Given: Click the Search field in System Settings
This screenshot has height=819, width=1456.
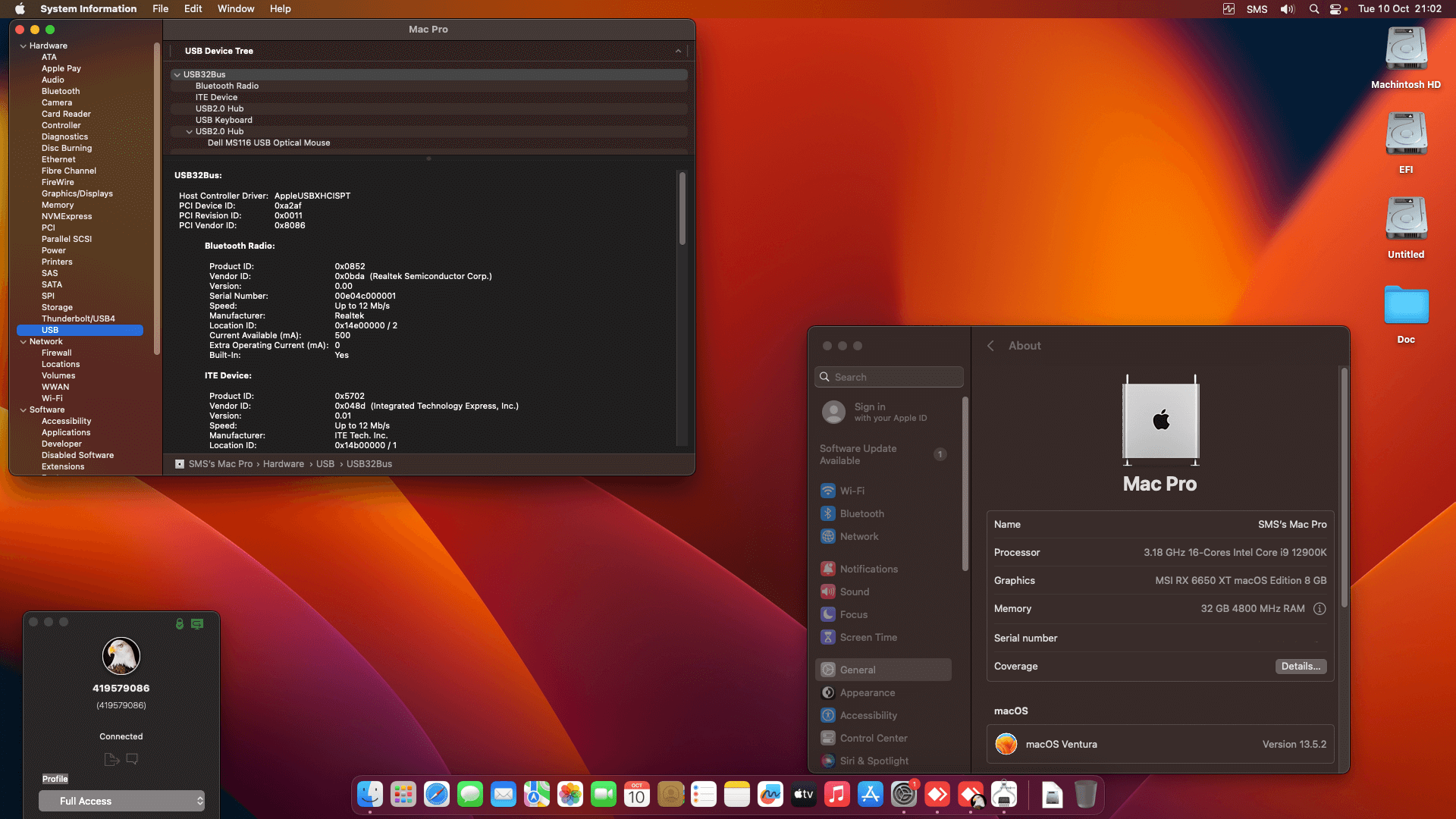Looking at the screenshot, I should point(888,377).
